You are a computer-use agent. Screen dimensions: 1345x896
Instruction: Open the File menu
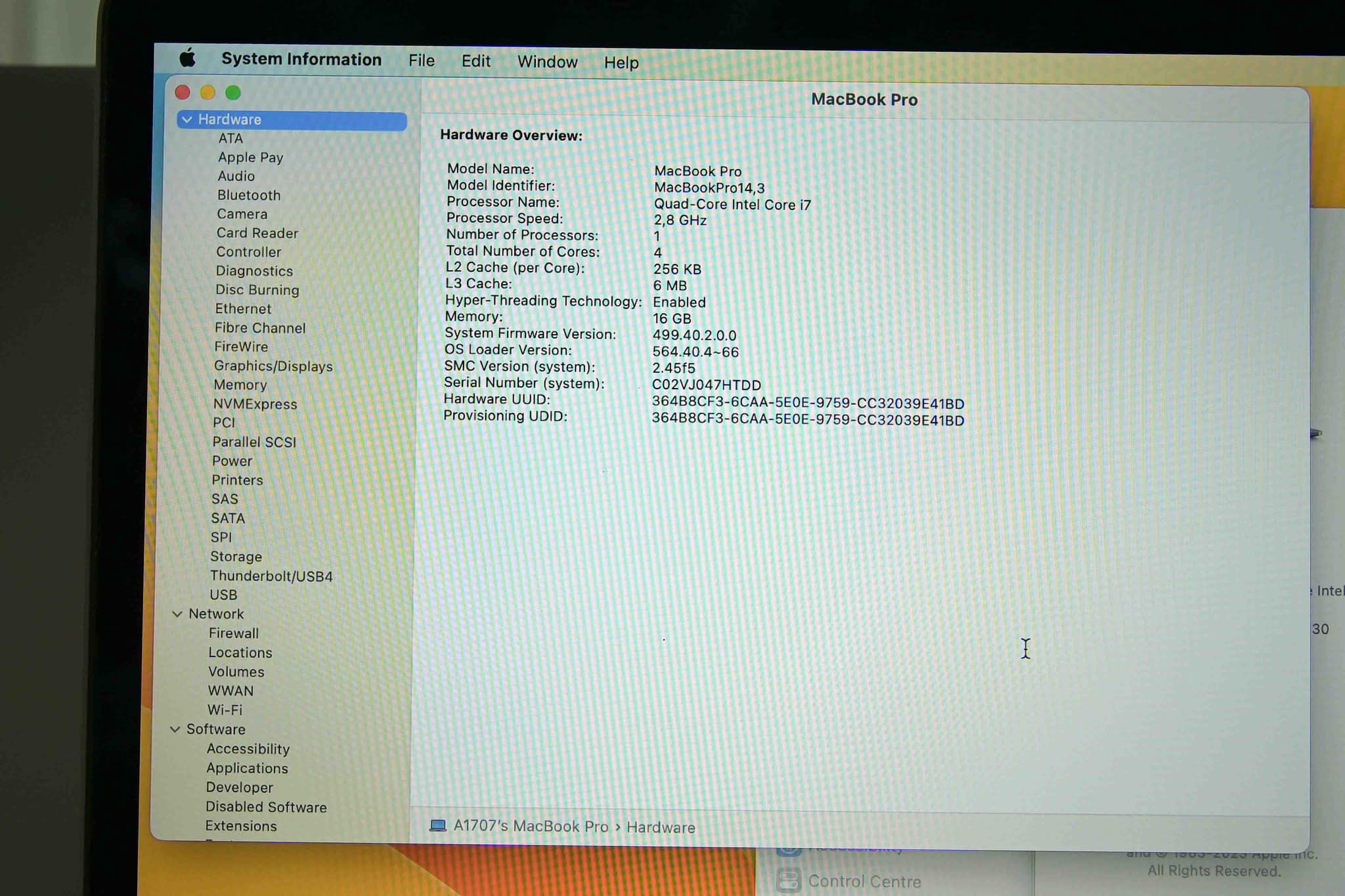[422, 60]
